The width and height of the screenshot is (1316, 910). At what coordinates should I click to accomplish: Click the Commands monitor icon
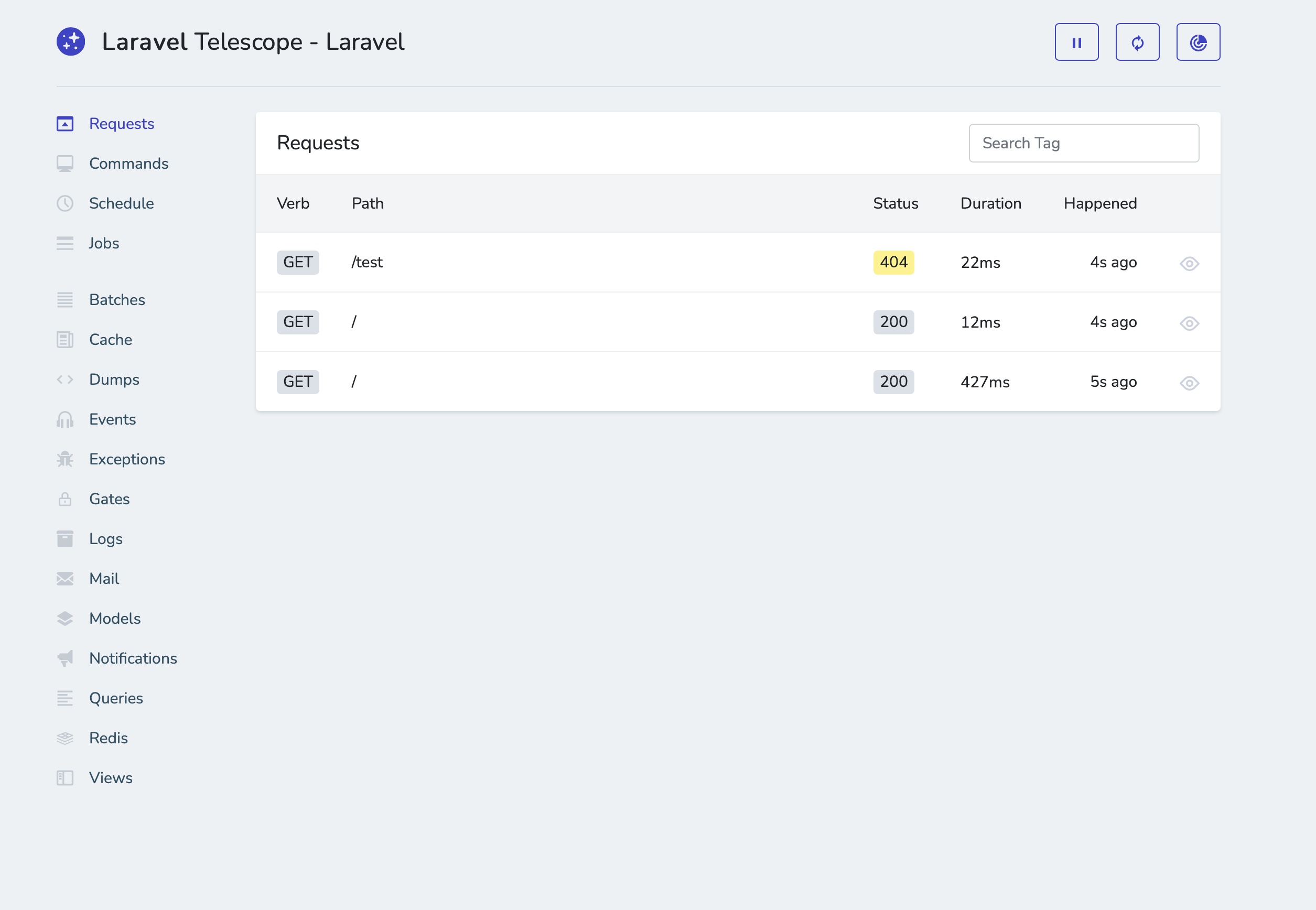point(64,163)
